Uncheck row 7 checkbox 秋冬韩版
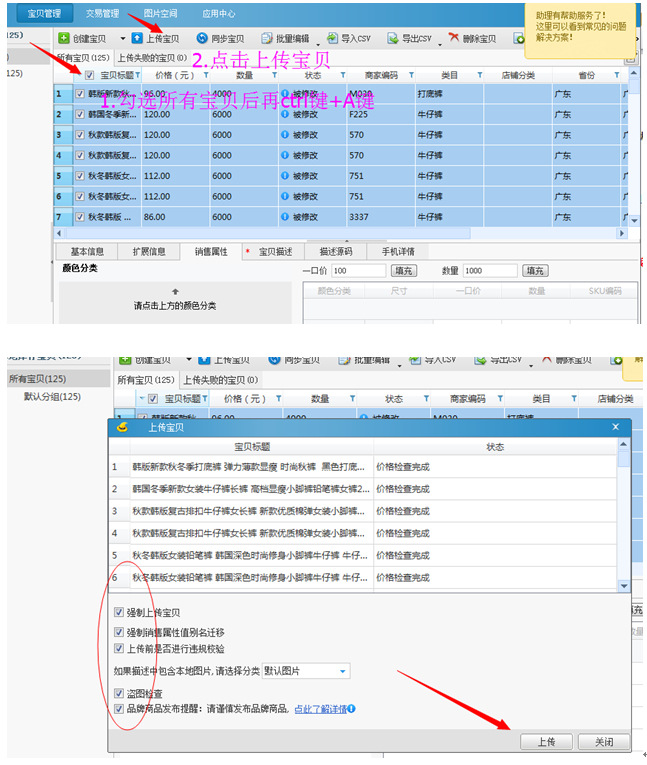 click(x=80, y=217)
